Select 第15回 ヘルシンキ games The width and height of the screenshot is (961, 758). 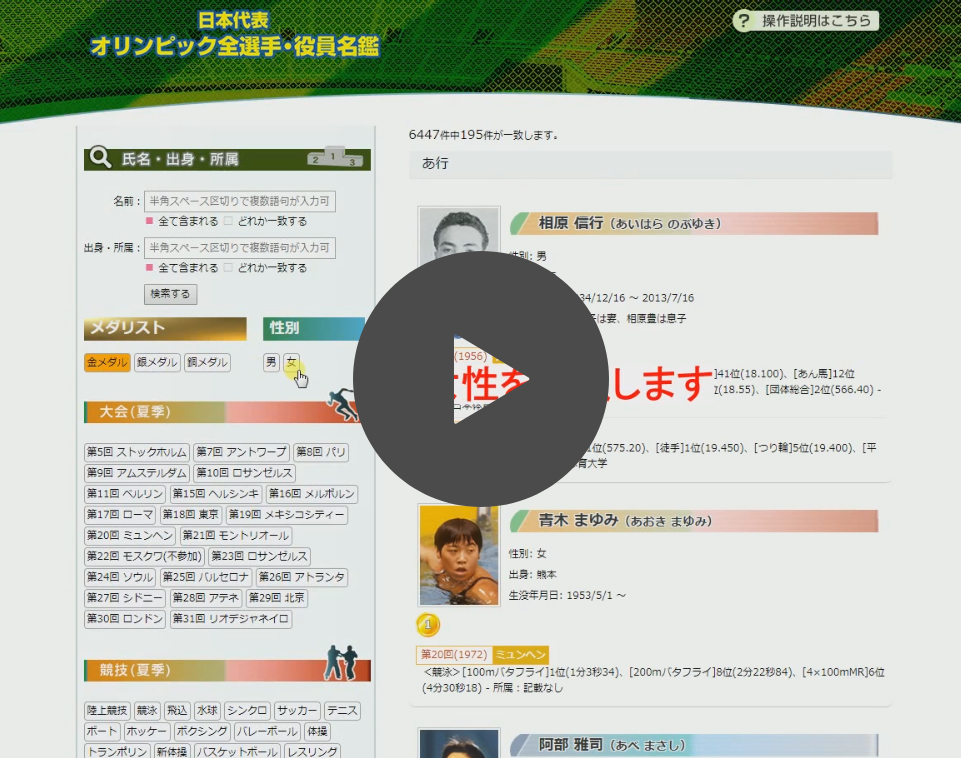pos(216,494)
